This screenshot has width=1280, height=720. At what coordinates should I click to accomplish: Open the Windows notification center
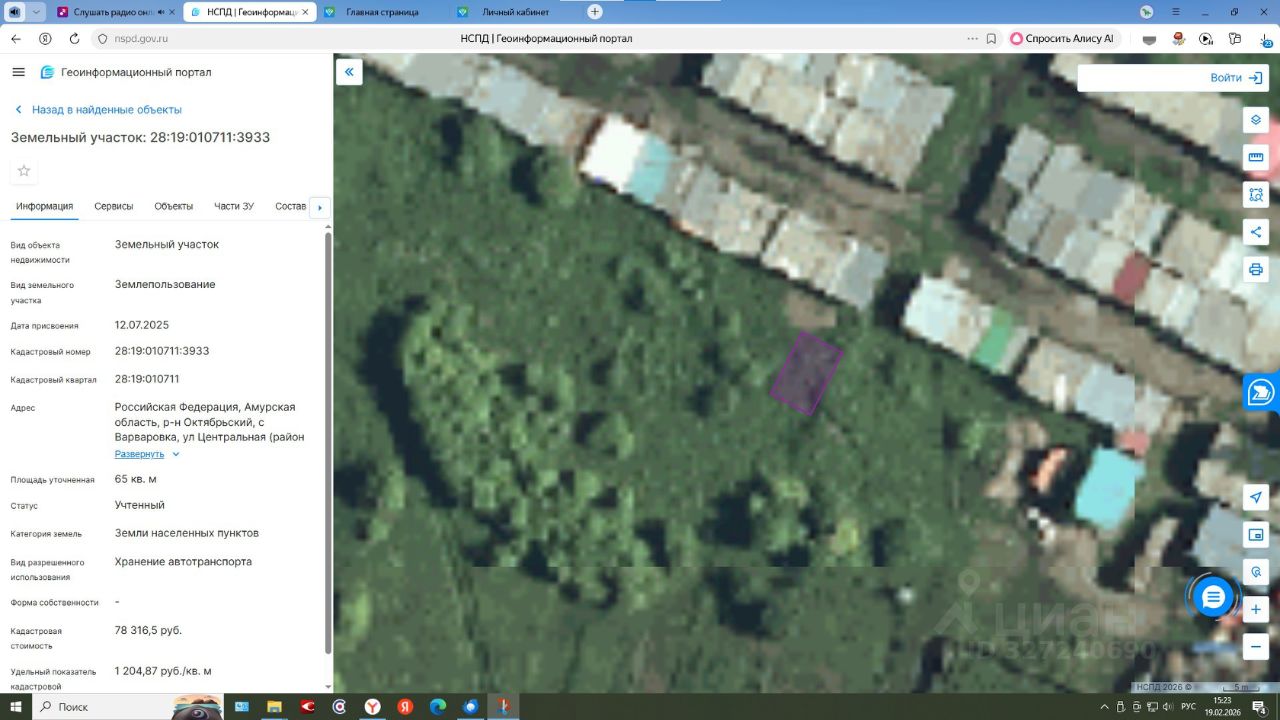(x=1259, y=707)
